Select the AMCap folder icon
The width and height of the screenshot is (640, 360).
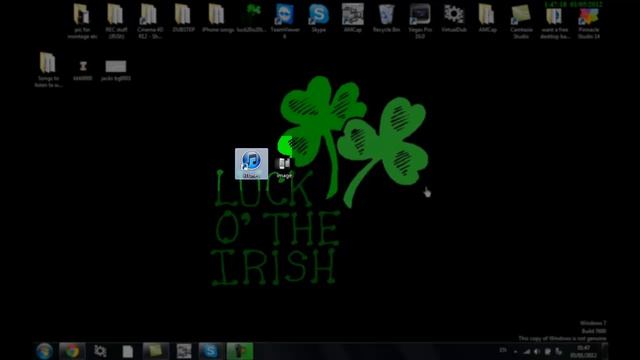(x=487, y=18)
